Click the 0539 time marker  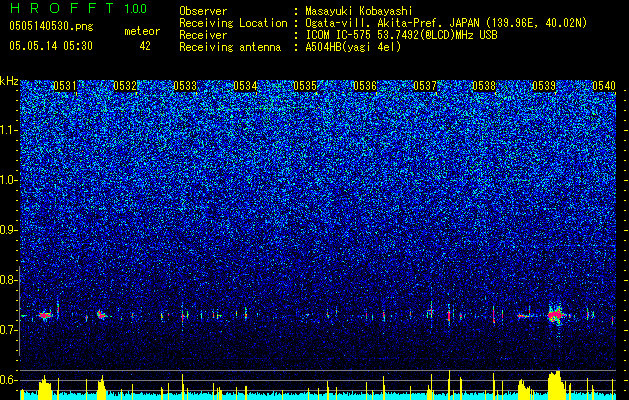[544, 86]
